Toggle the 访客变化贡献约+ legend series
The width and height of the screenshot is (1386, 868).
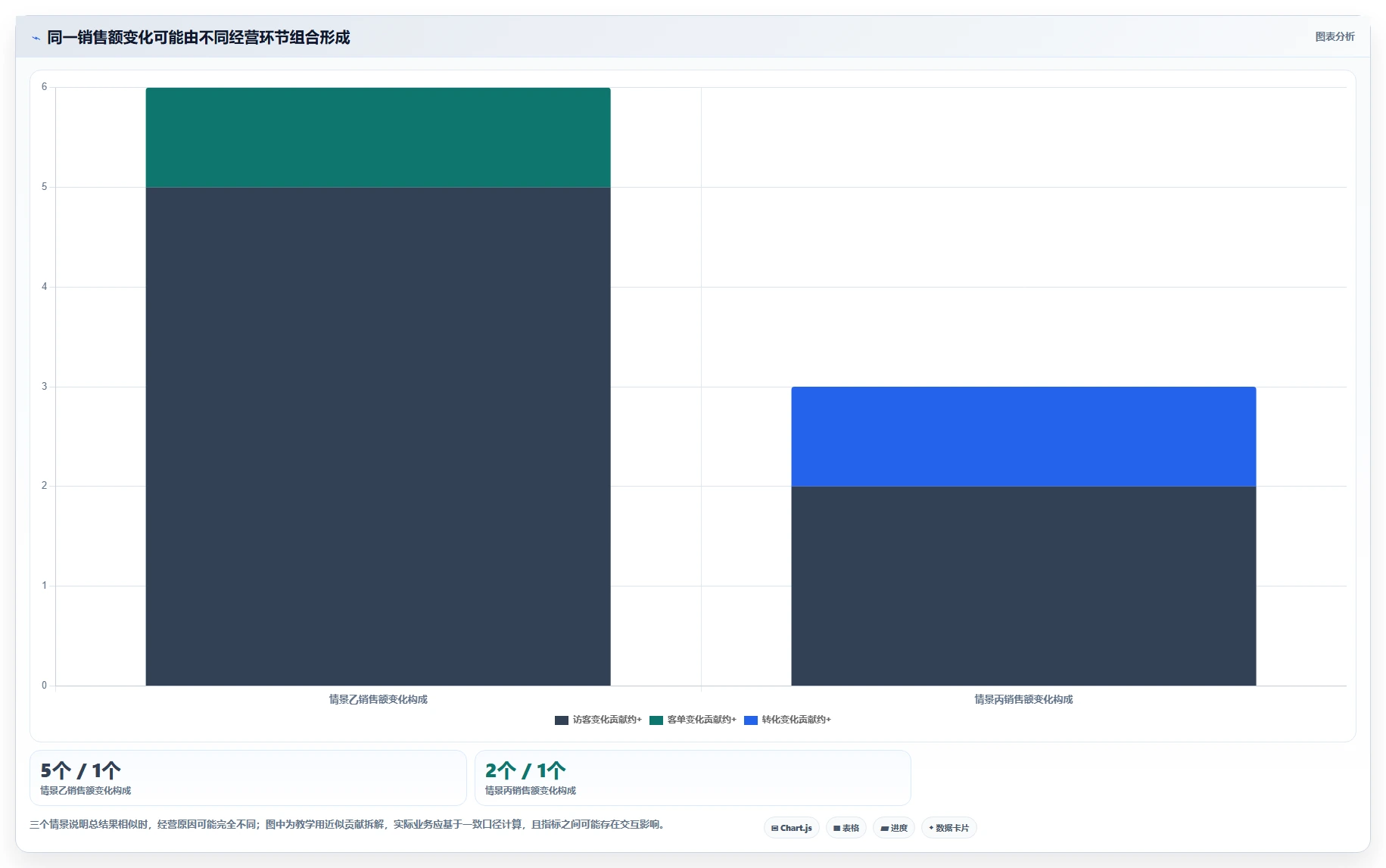598,720
